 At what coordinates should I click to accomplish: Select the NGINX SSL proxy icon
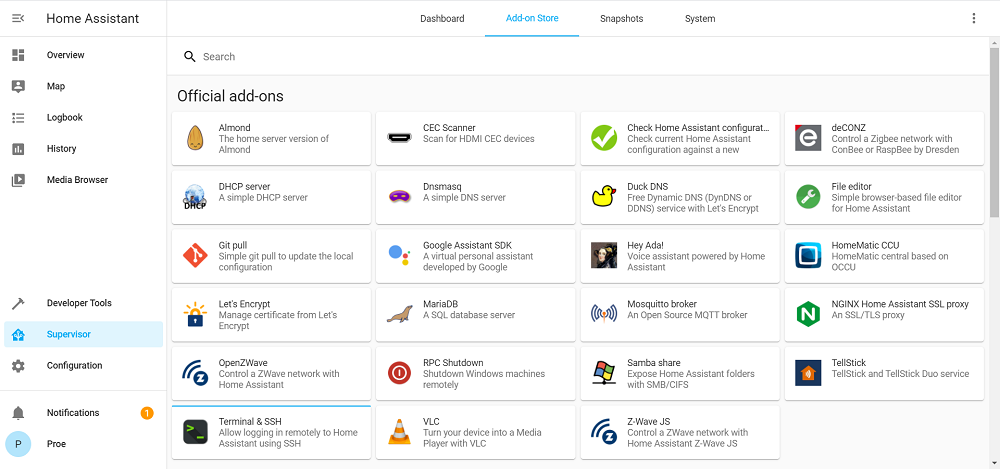click(x=808, y=315)
